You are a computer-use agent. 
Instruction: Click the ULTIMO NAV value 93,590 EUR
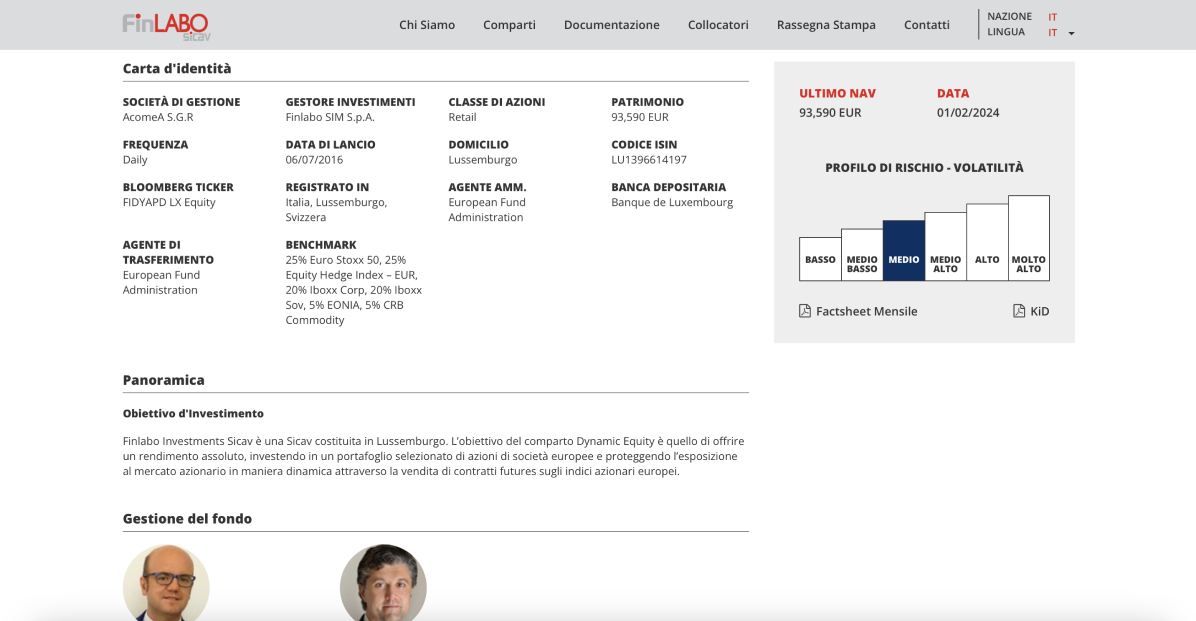tap(830, 113)
